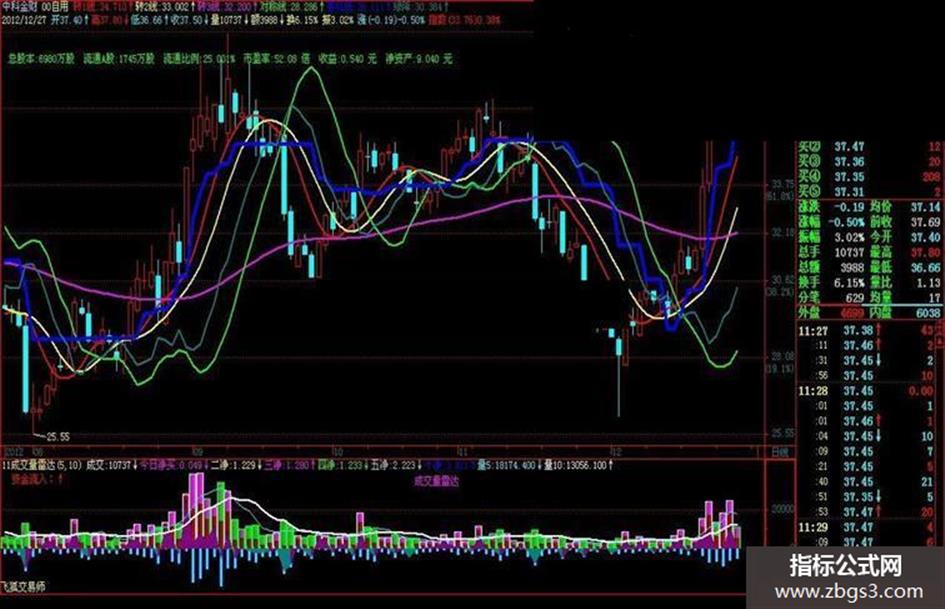Click the 买⑤ bid row priced 37.31
Screen dimensions: 945x609
pos(870,192)
